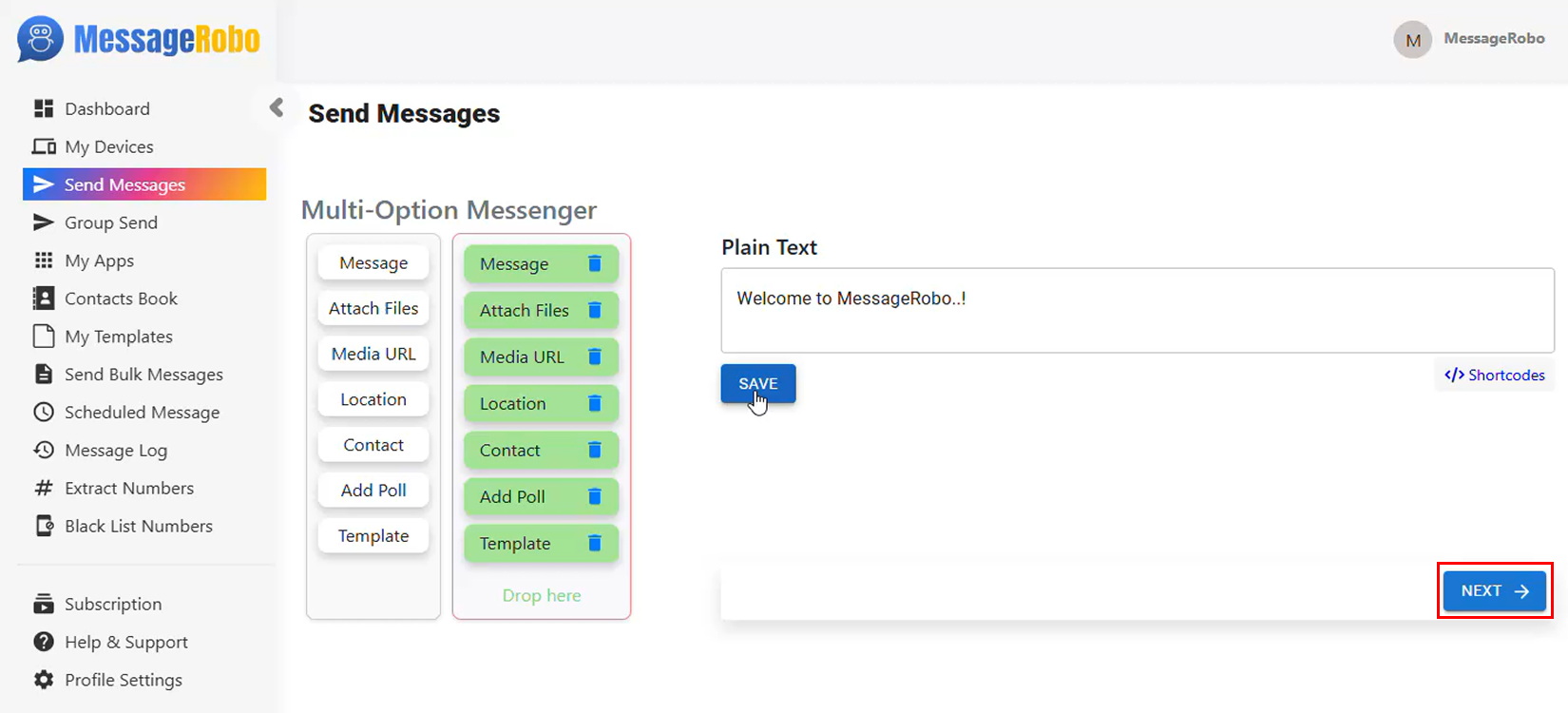Click the white Message option button
The width and height of the screenshot is (1568, 713).
[373, 262]
